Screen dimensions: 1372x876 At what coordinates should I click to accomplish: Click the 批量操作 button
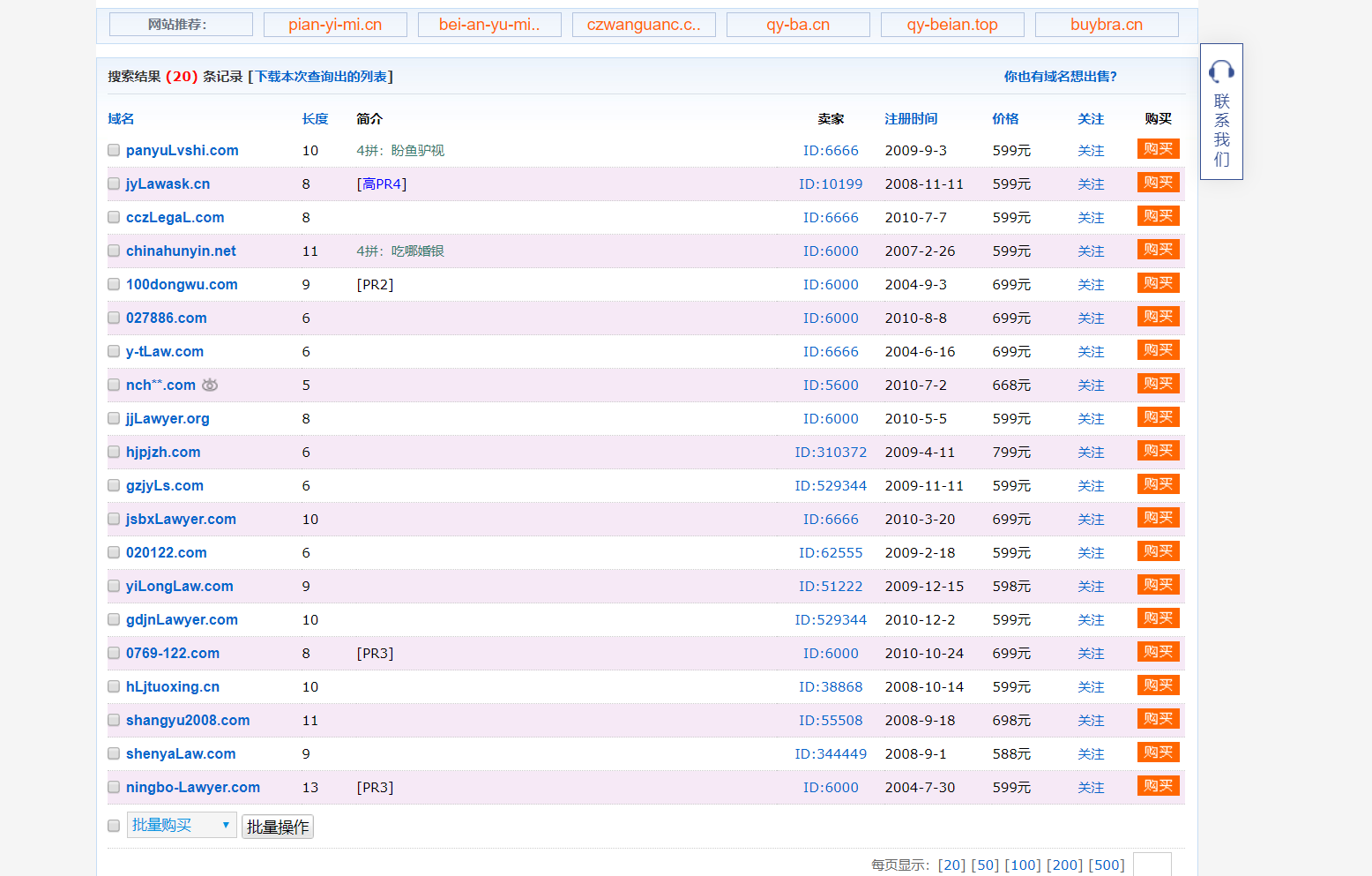coord(278,827)
